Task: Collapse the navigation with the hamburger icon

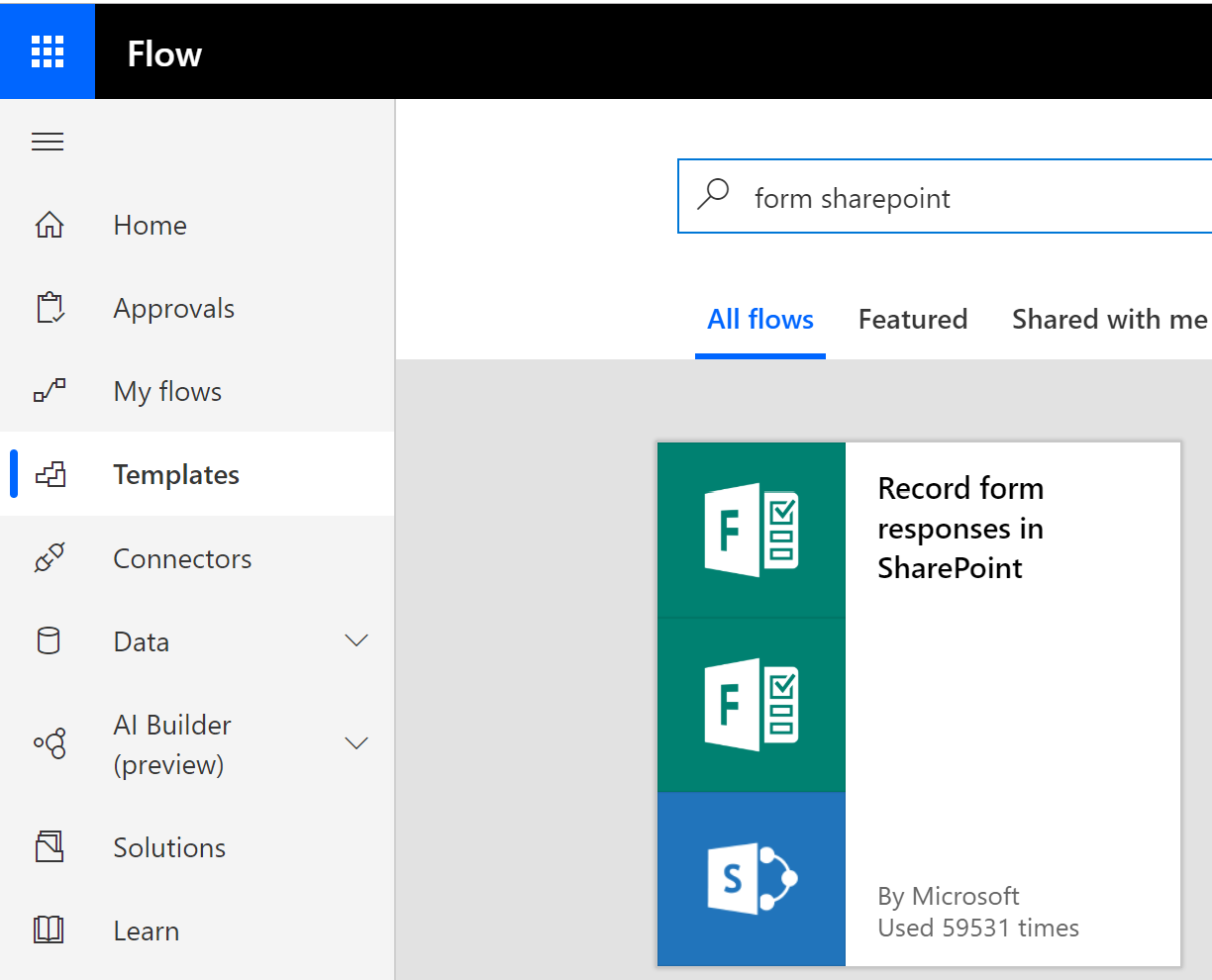Action: click(48, 142)
